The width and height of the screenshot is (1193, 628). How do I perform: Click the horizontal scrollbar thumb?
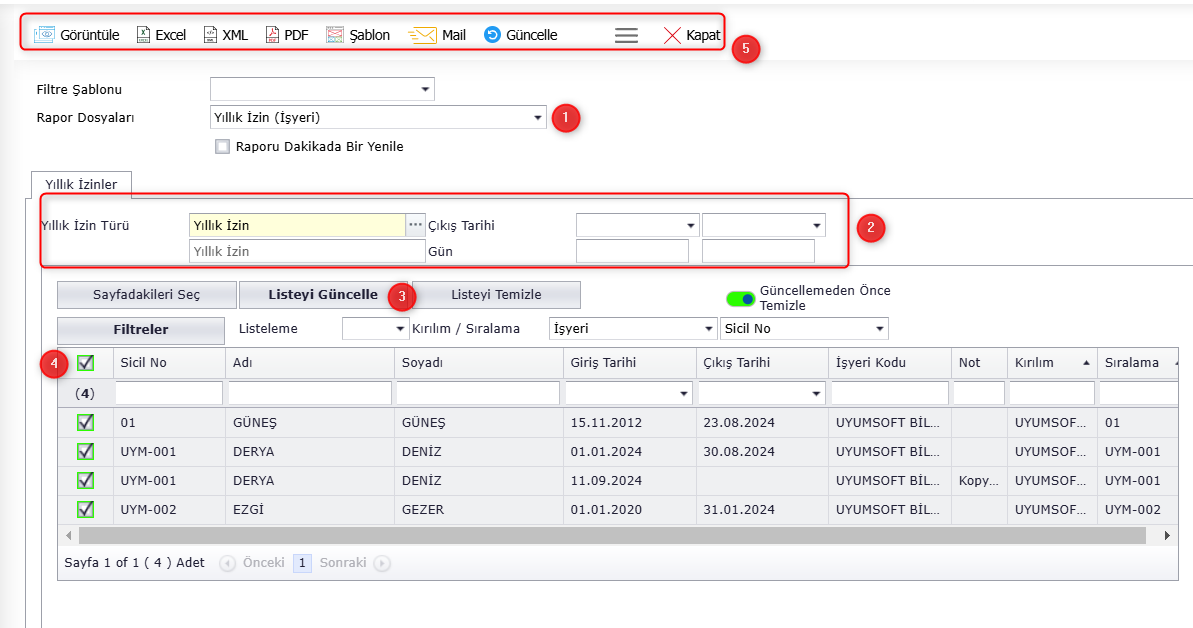click(612, 536)
